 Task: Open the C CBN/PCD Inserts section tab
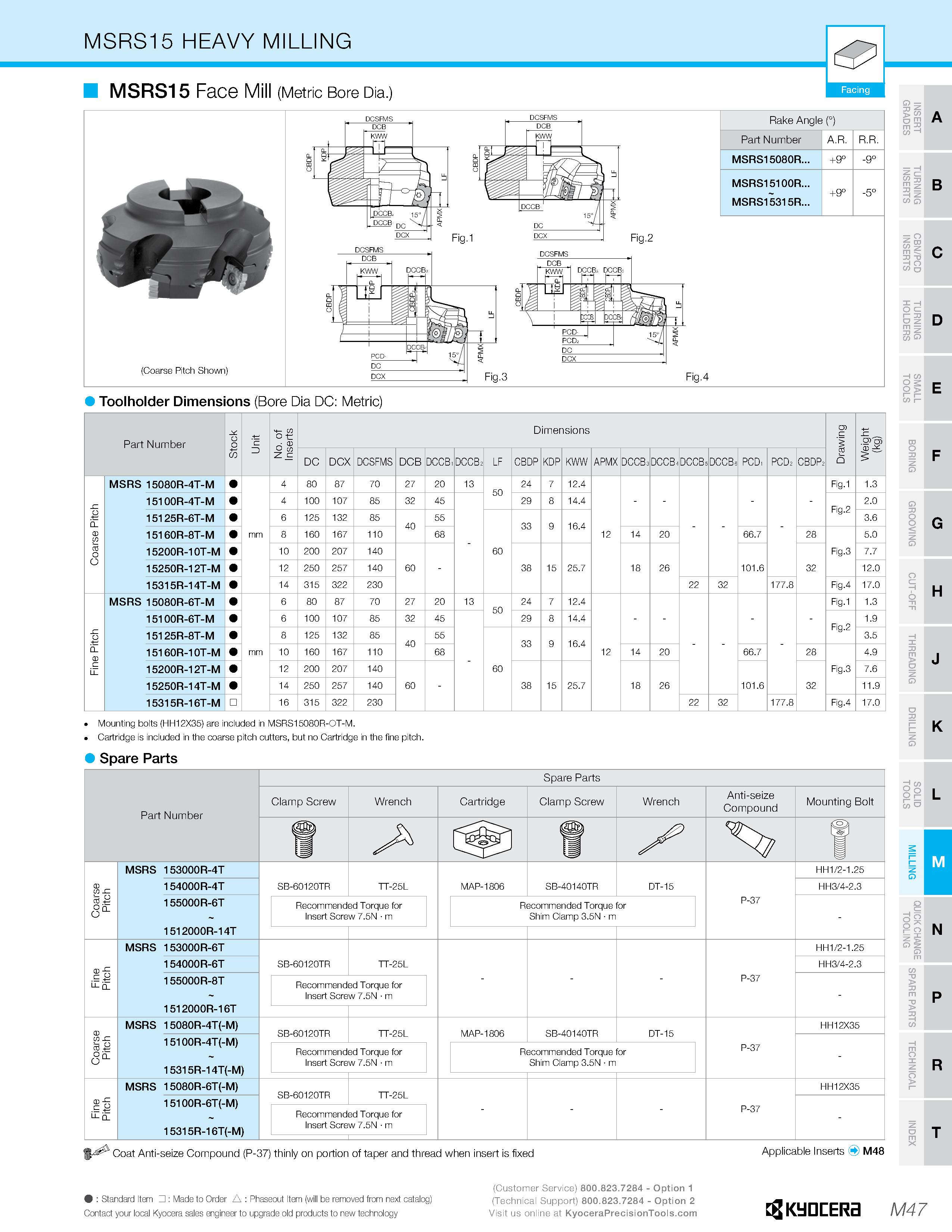coord(925,253)
